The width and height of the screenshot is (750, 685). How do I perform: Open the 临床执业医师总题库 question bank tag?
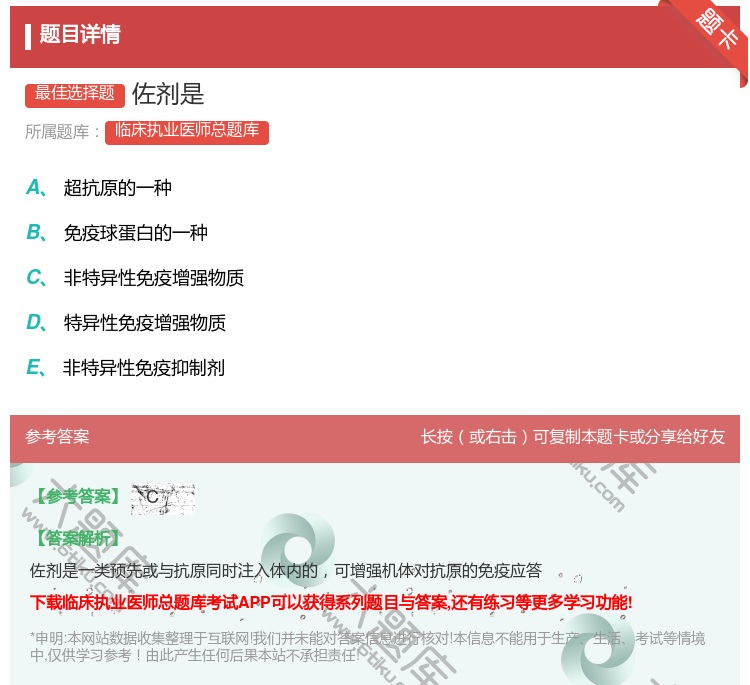click(x=187, y=132)
